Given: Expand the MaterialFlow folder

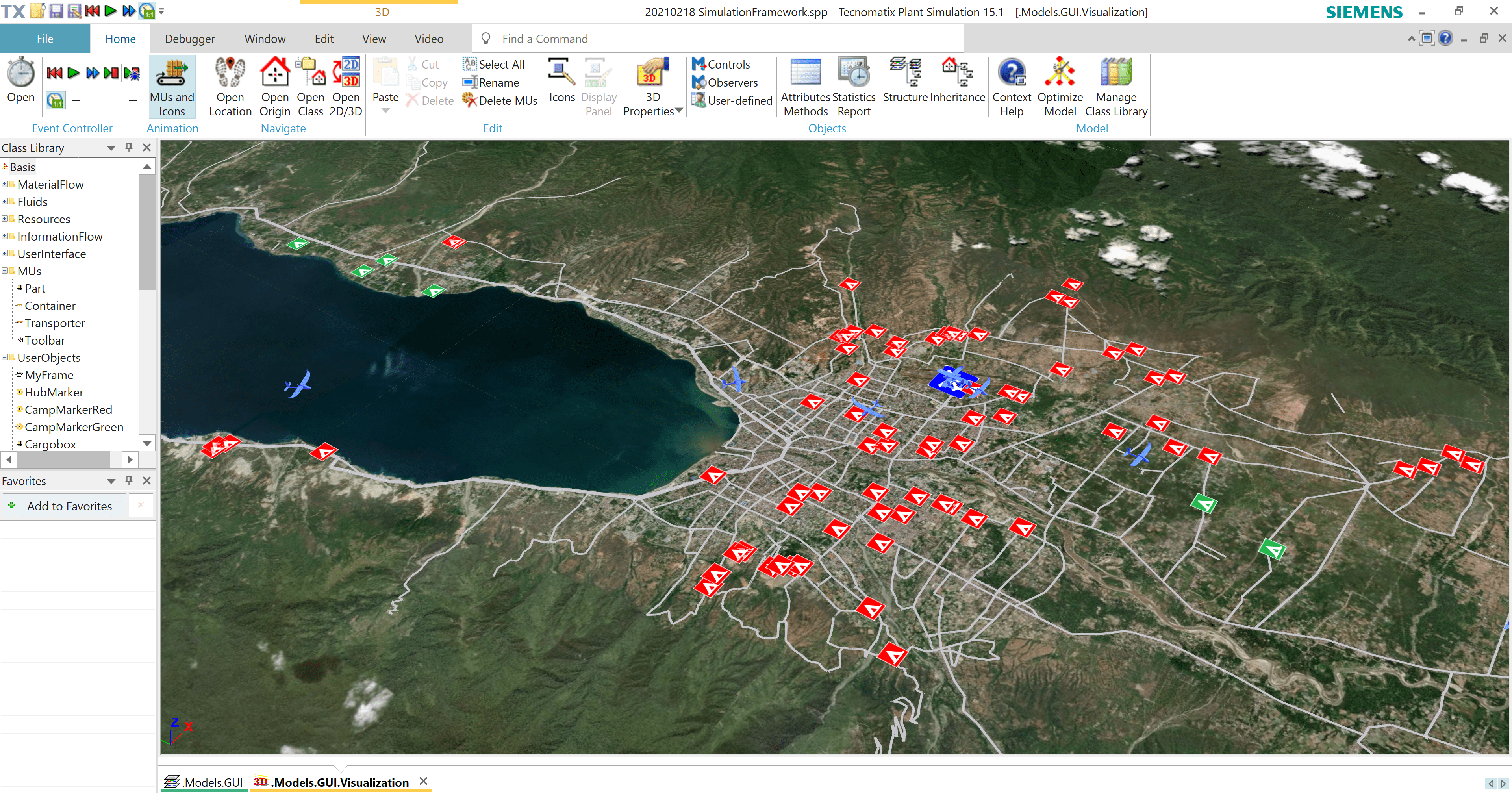Looking at the screenshot, I should (x=5, y=184).
